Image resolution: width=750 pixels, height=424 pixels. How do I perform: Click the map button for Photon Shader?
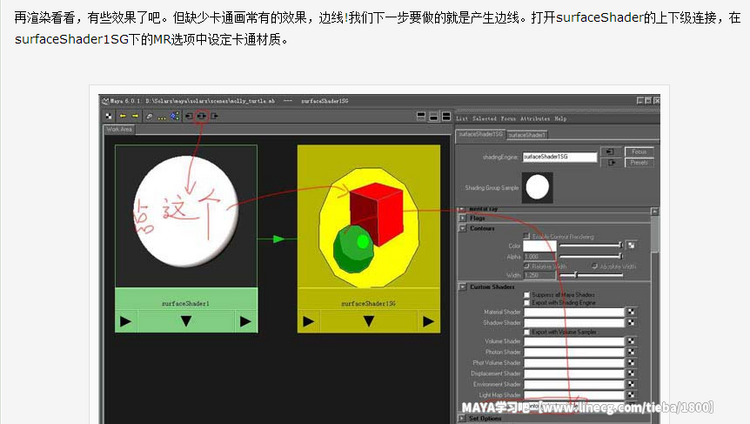click(631, 352)
